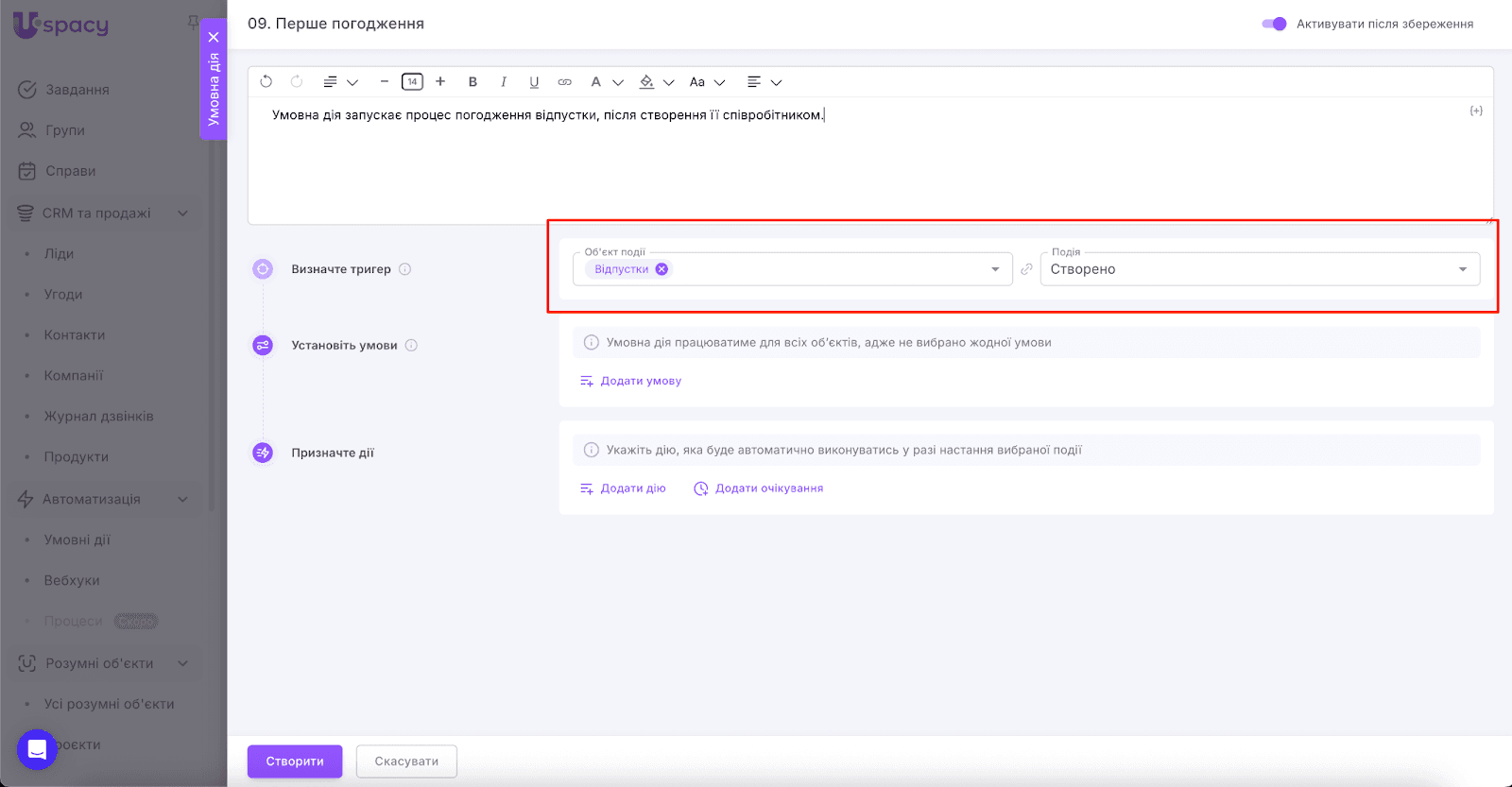This screenshot has width=1512, height=787.
Task: Click the insert variable icon in editor
Action: (x=1475, y=111)
